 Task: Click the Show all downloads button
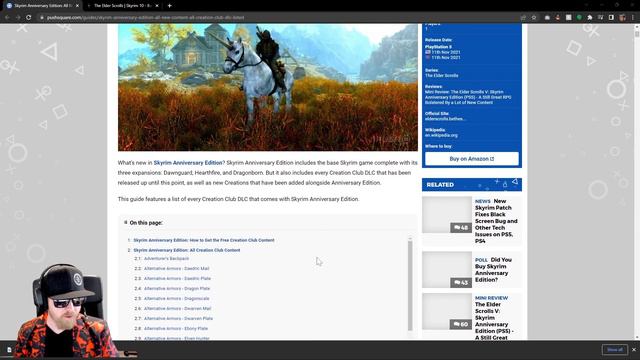pyautogui.click(x=615, y=349)
